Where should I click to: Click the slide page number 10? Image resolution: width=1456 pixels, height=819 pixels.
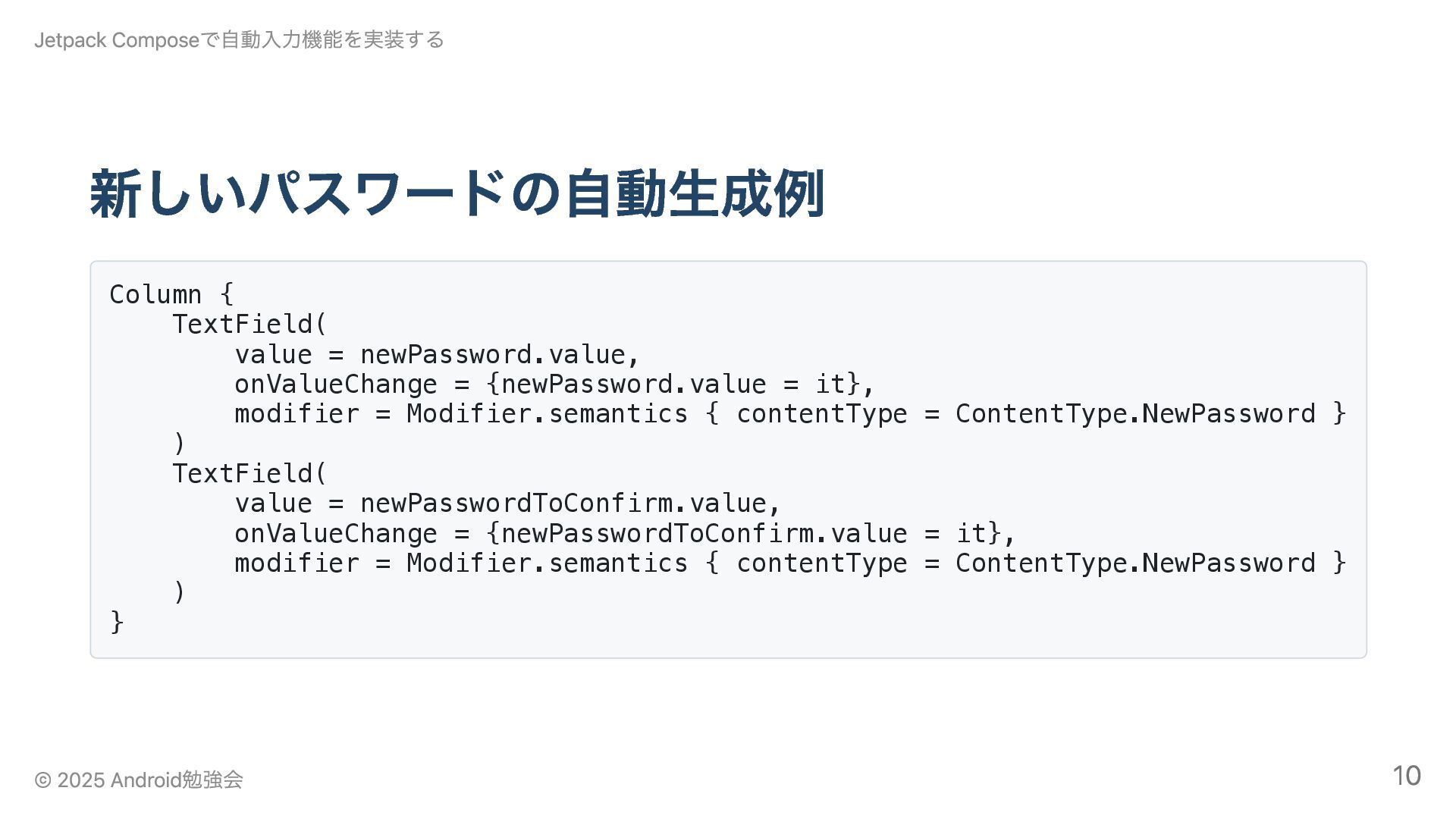point(1406,776)
